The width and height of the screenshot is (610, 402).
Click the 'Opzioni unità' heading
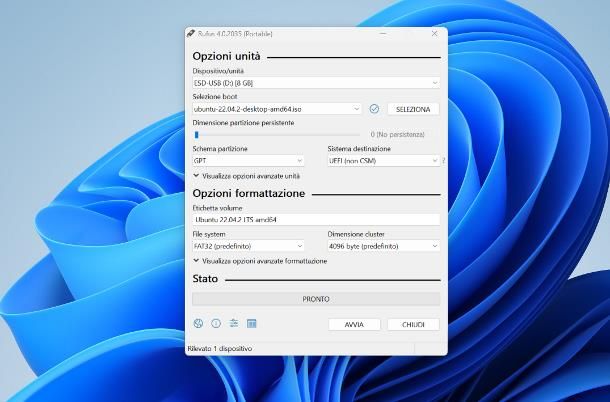pyautogui.click(x=226, y=56)
